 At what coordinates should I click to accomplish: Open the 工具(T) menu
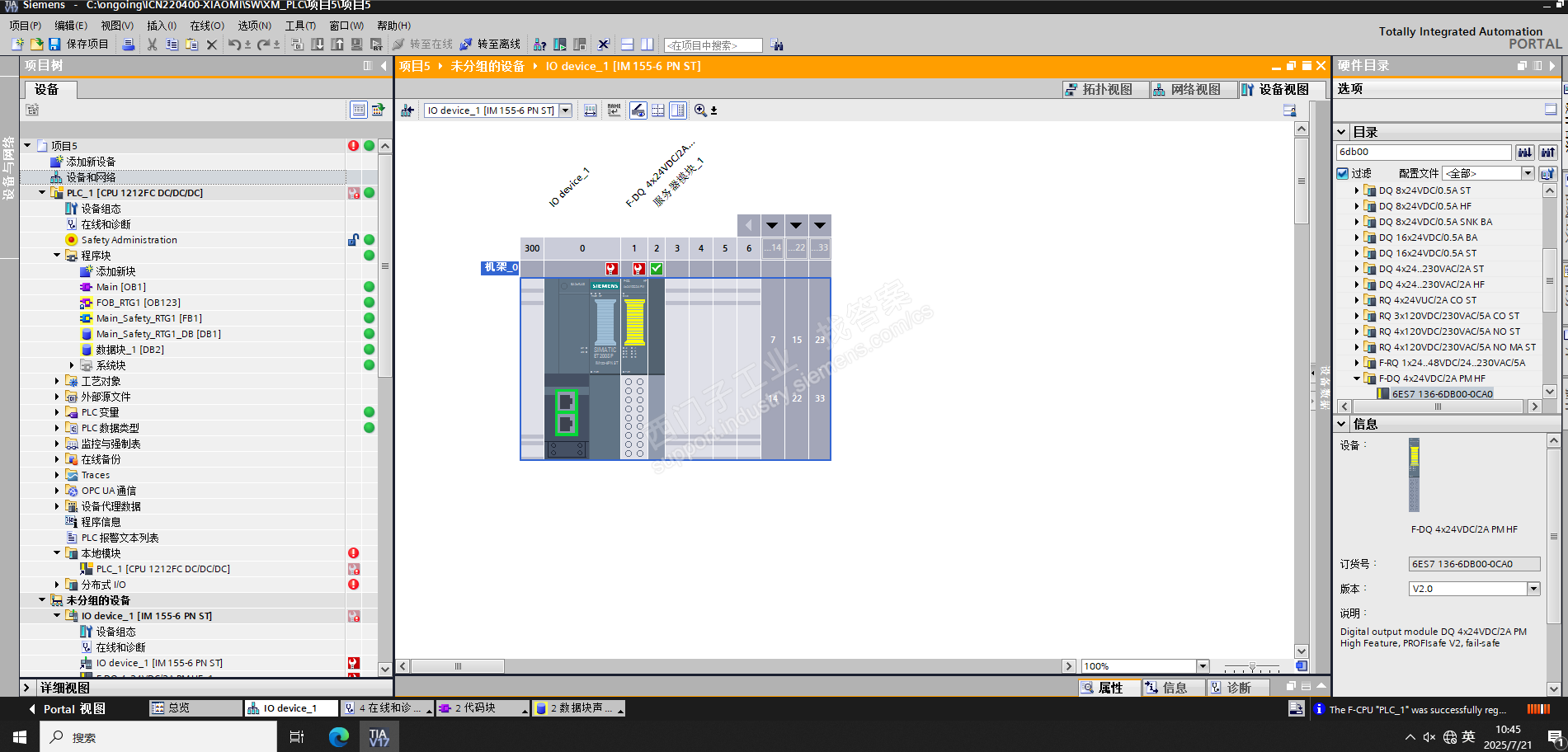[300, 26]
